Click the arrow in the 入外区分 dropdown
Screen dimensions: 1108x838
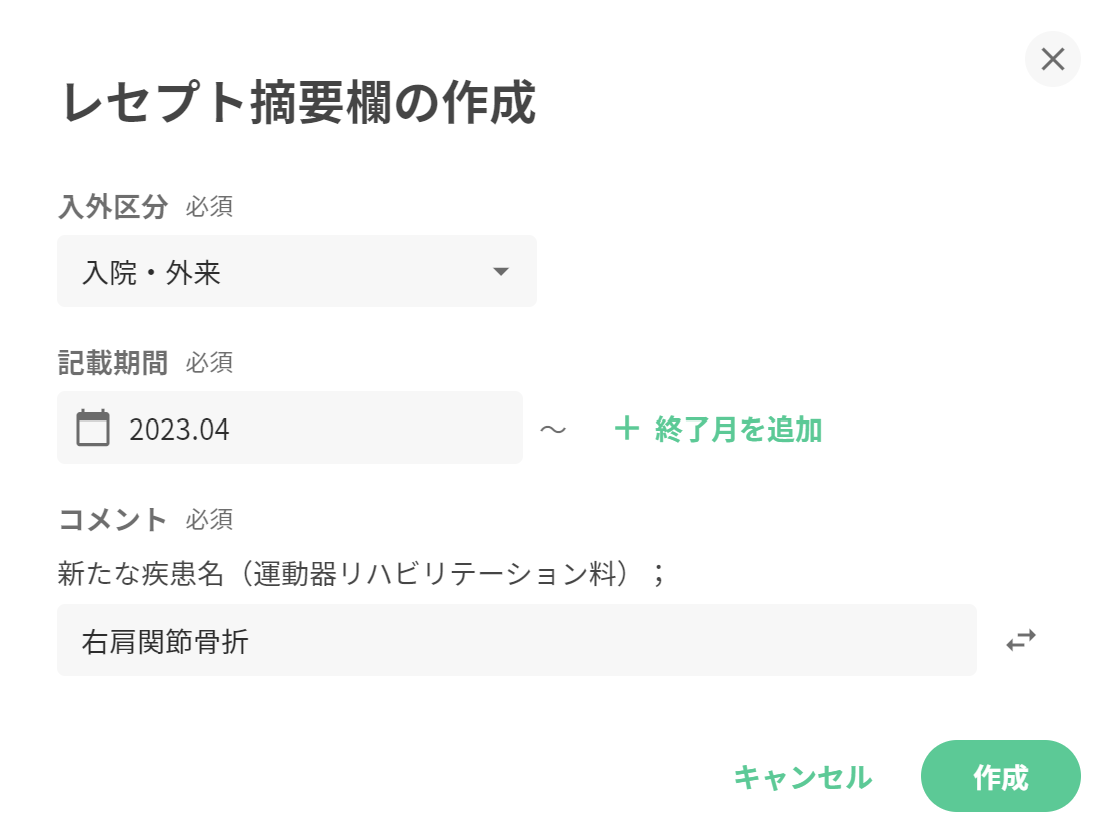point(501,272)
